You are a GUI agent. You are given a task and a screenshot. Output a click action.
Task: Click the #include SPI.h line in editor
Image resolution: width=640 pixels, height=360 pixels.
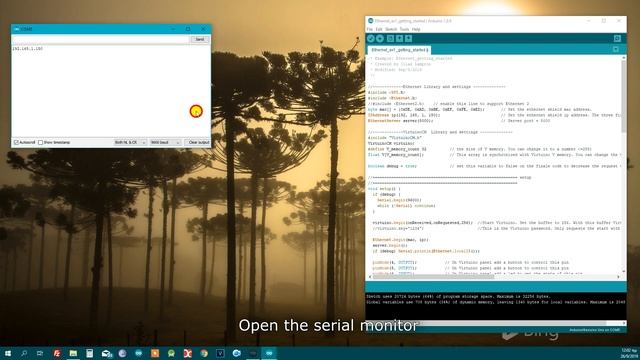pos(386,92)
